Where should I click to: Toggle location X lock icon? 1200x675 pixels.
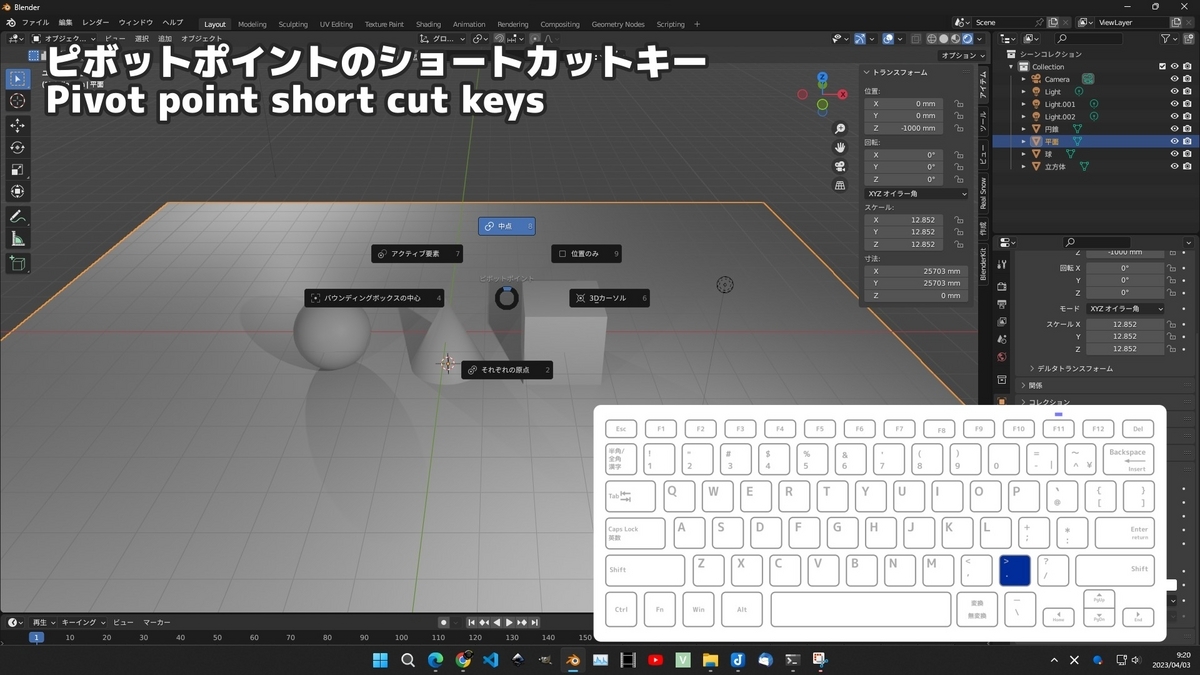(959, 103)
